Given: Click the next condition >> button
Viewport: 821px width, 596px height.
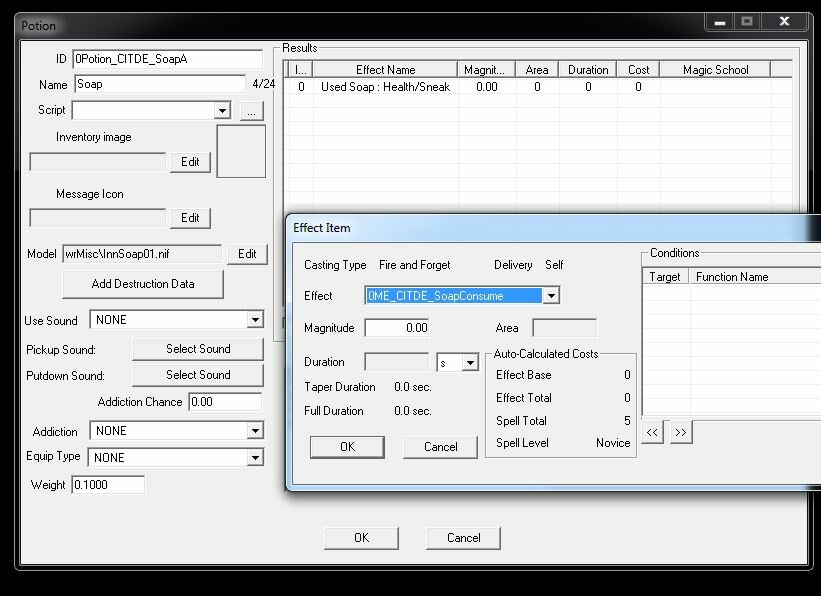Looking at the screenshot, I should coord(681,432).
